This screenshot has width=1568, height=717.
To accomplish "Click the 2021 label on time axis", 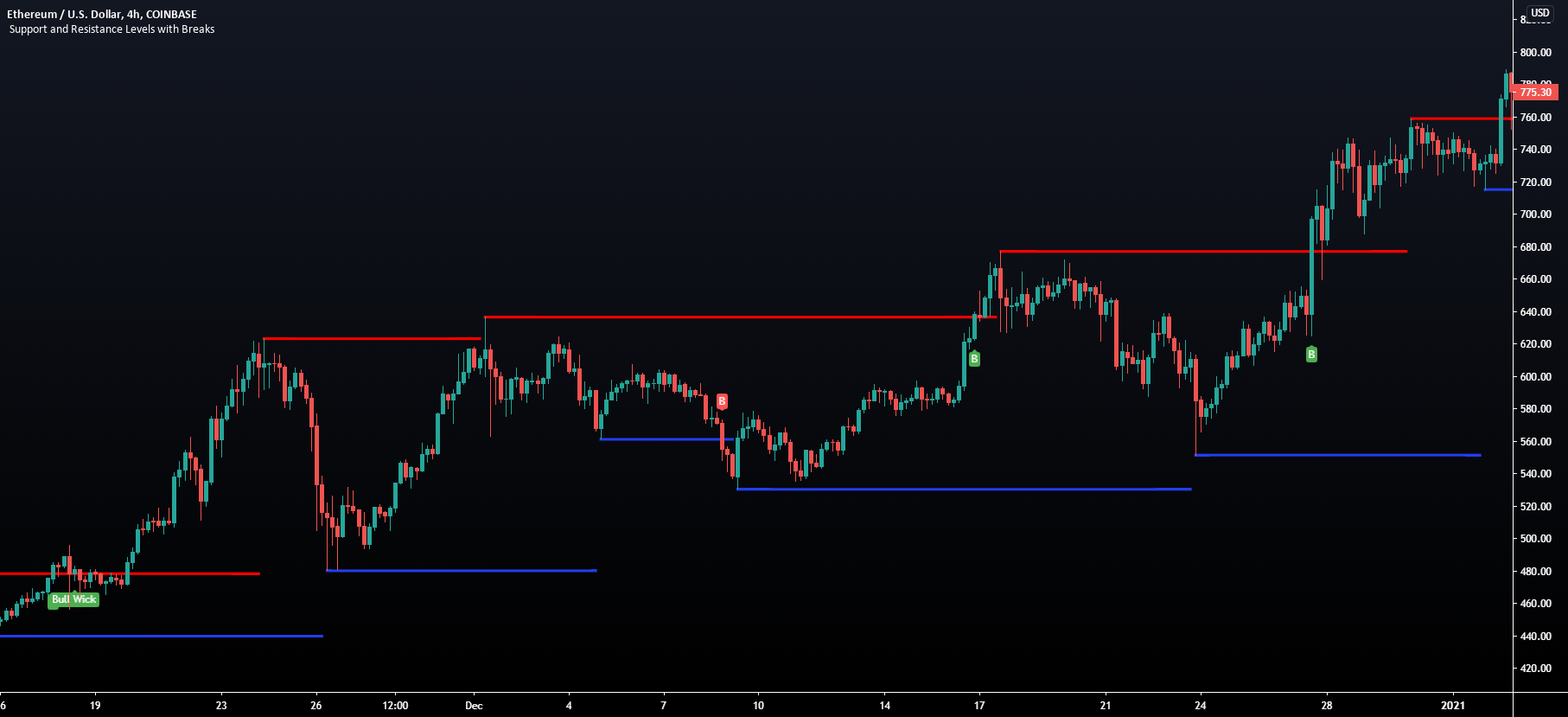I will click(x=1453, y=706).
